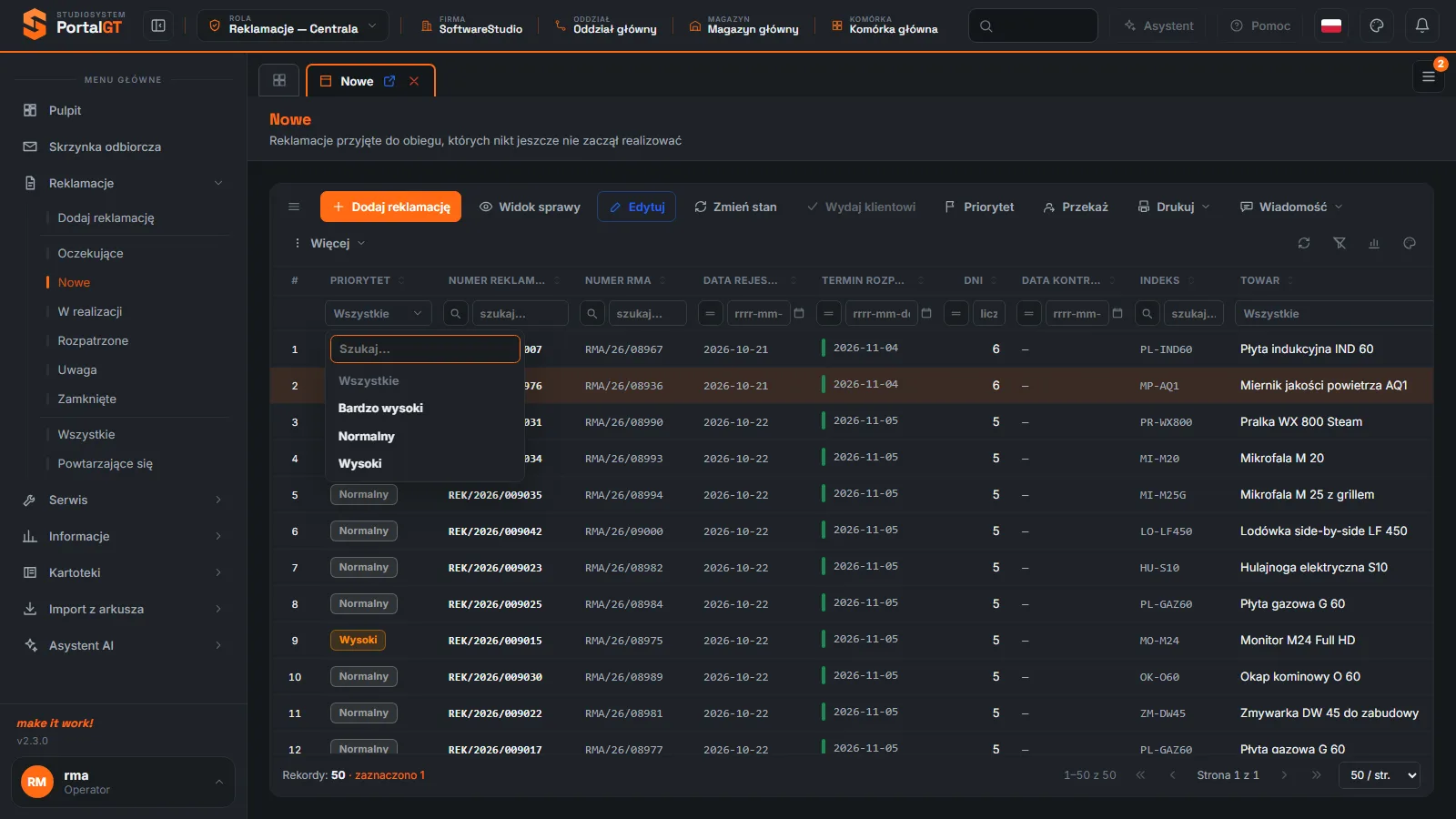Refresh the table data icon

coord(1304,243)
